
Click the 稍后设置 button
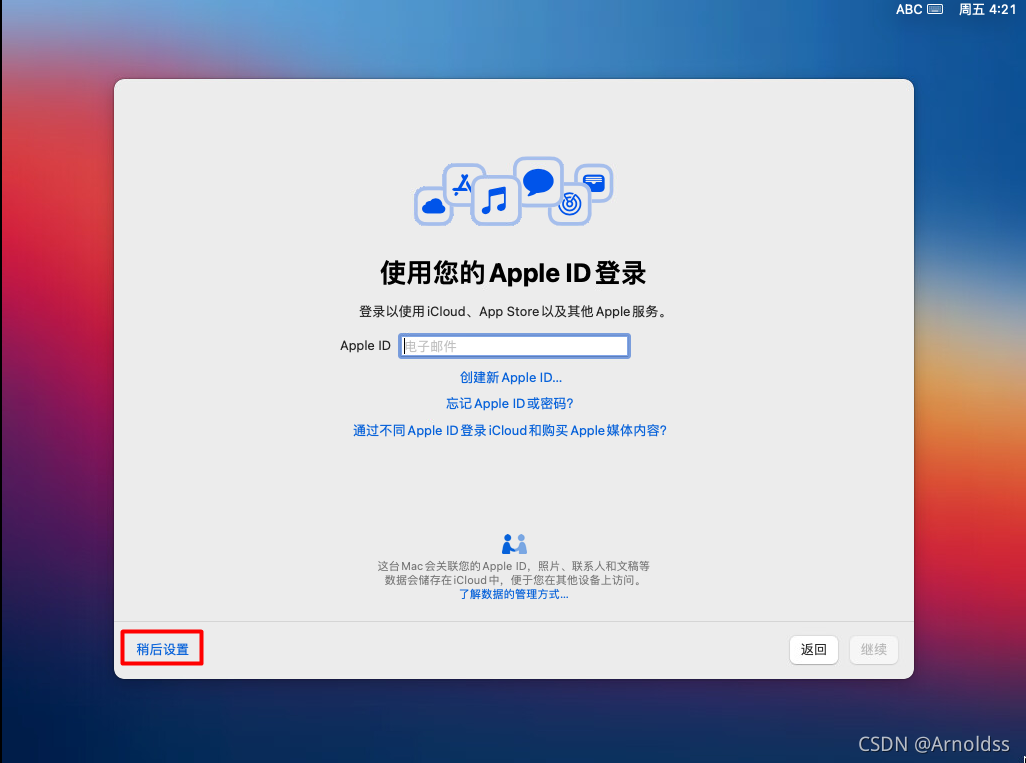162,649
